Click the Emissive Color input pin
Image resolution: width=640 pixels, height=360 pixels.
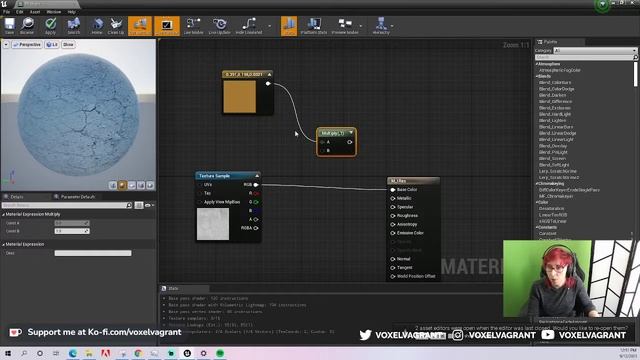click(x=393, y=233)
